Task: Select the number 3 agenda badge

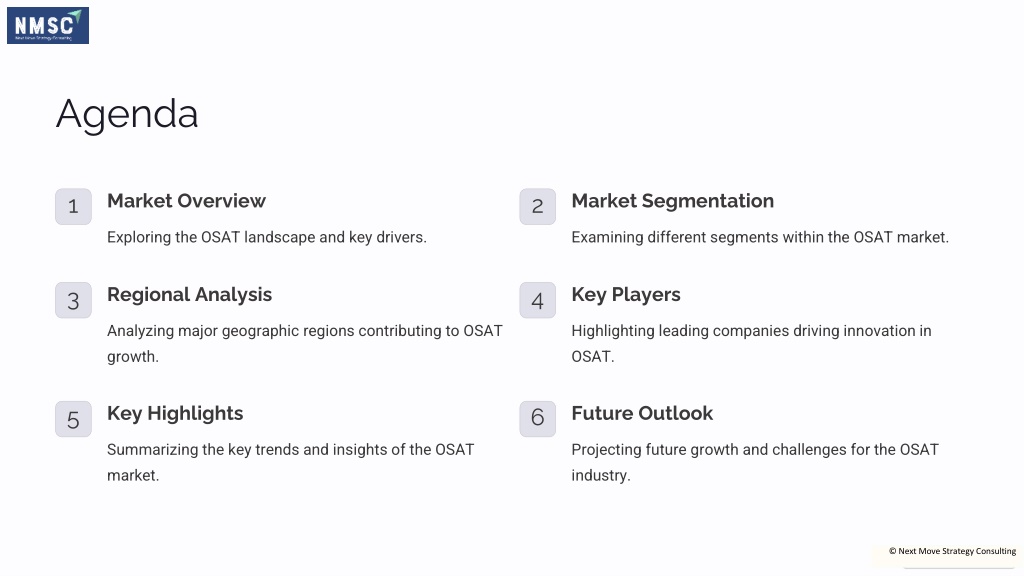Action: pyautogui.click(x=73, y=300)
